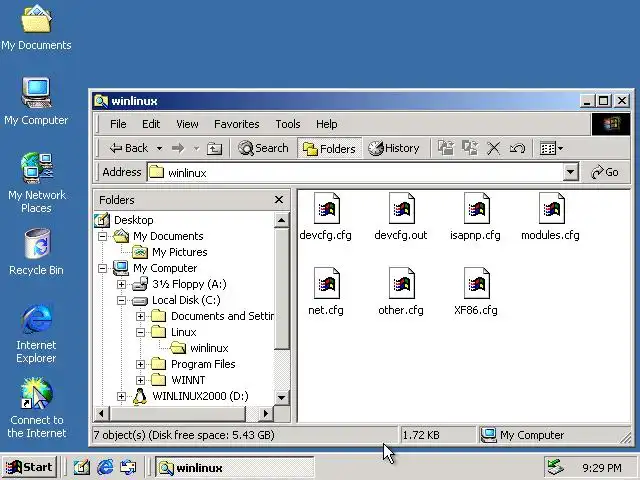Select the modules.cfg file icon

click(552, 208)
